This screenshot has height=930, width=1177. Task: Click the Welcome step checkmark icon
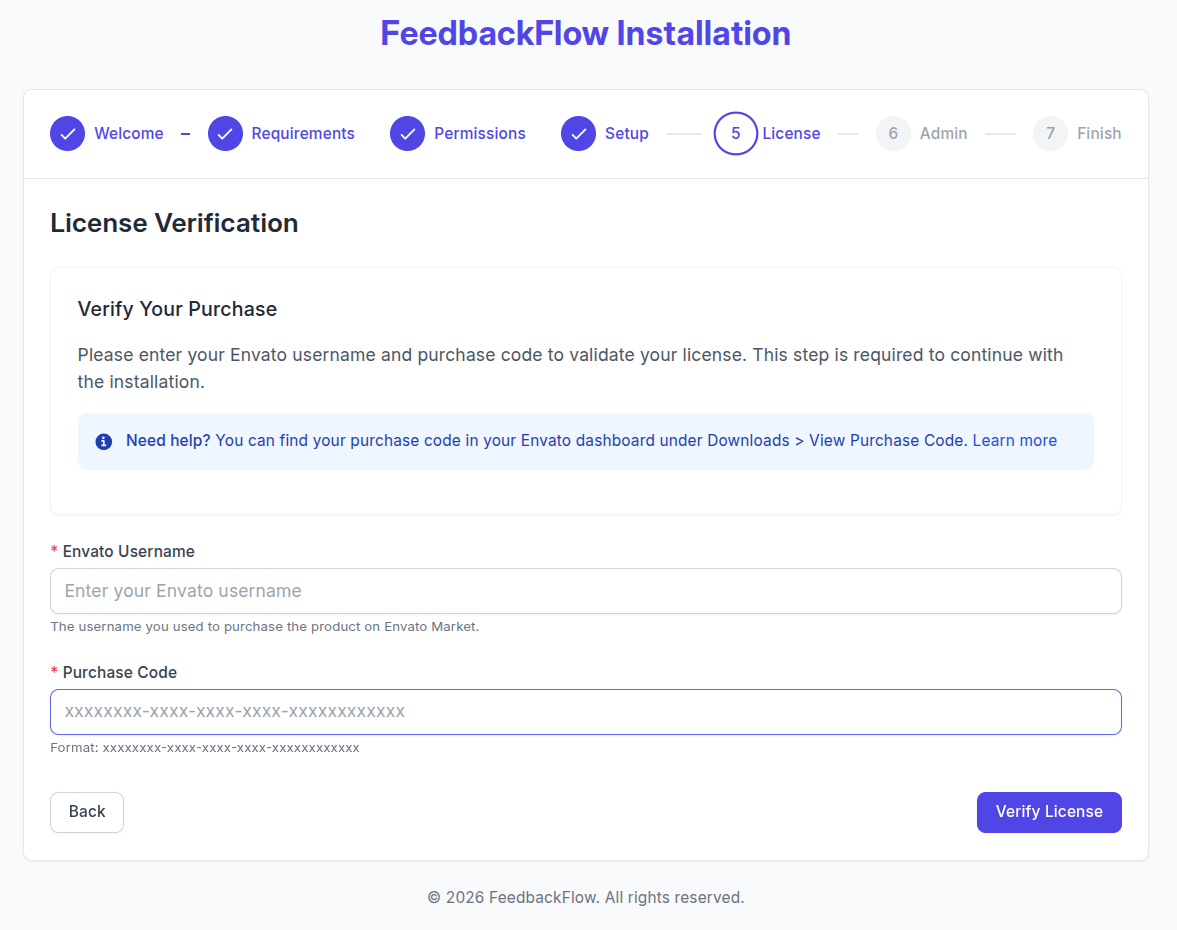pyautogui.click(x=67, y=133)
